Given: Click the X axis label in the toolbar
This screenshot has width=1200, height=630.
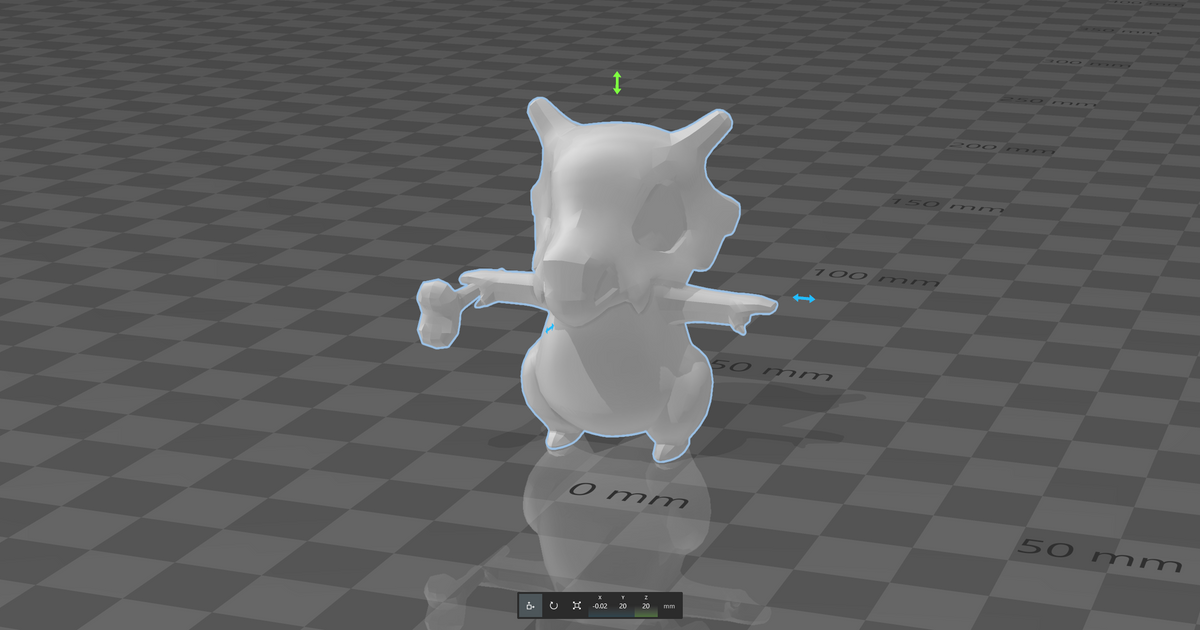Looking at the screenshot, I should 600,597.
